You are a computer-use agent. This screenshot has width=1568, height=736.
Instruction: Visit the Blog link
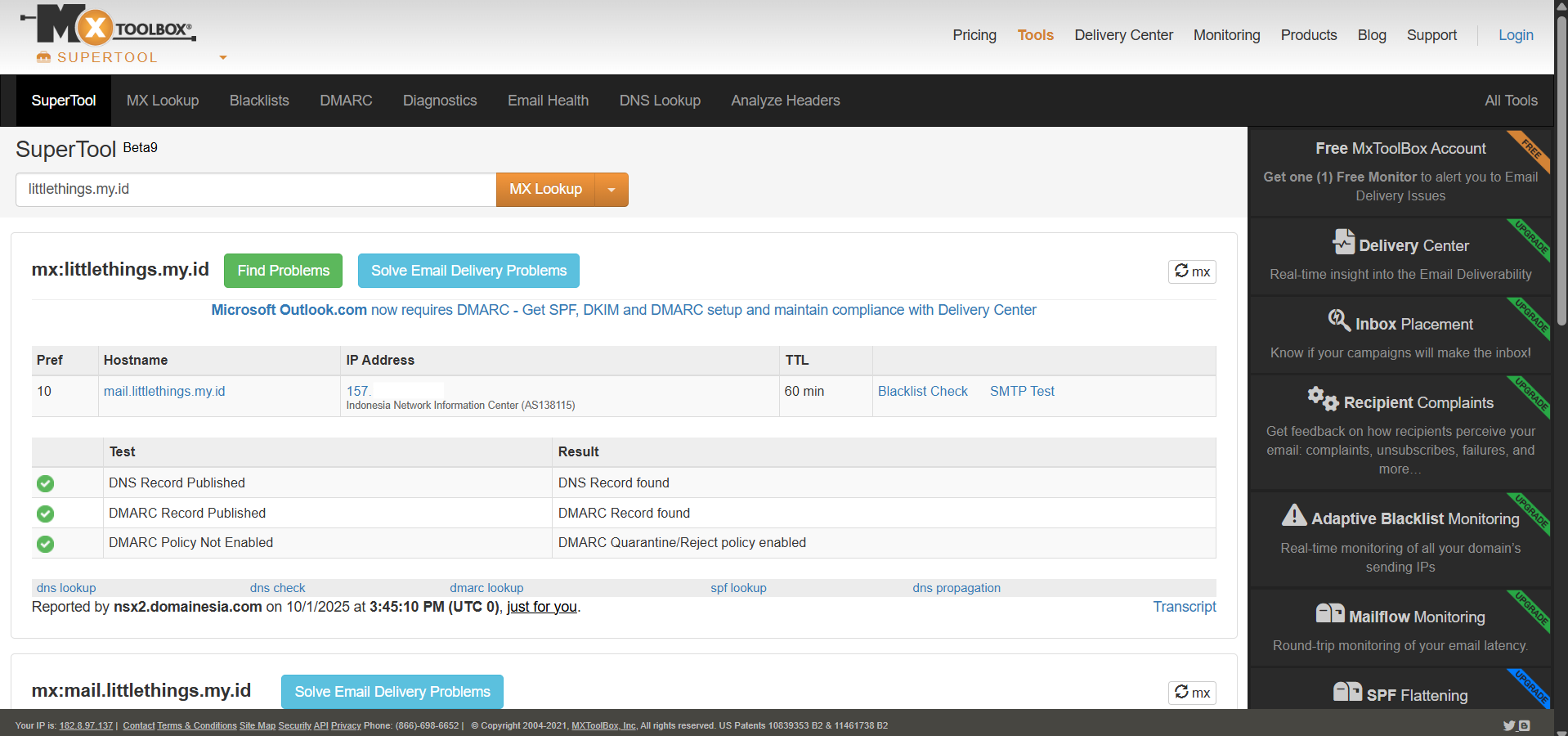pyautogui.click(x=1372, y=35)
